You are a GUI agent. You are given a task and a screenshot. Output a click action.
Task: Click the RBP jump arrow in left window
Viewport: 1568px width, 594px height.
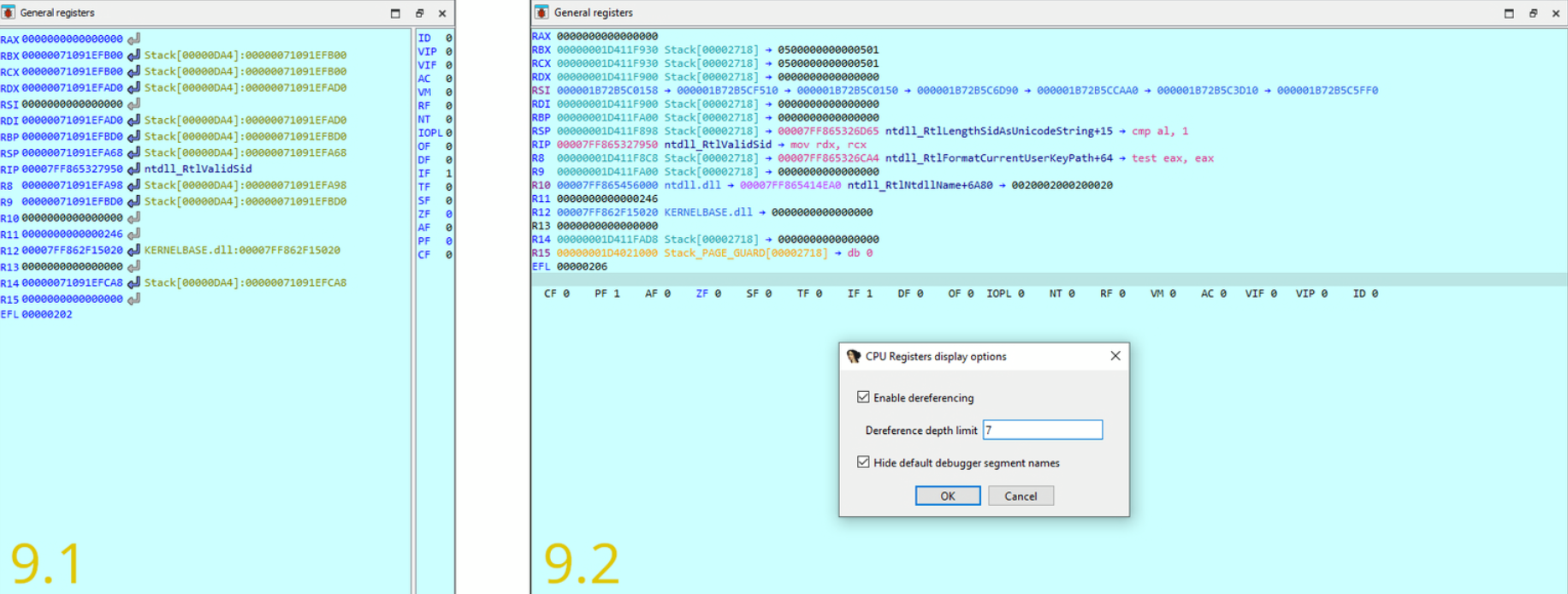[x=133, y=137]
